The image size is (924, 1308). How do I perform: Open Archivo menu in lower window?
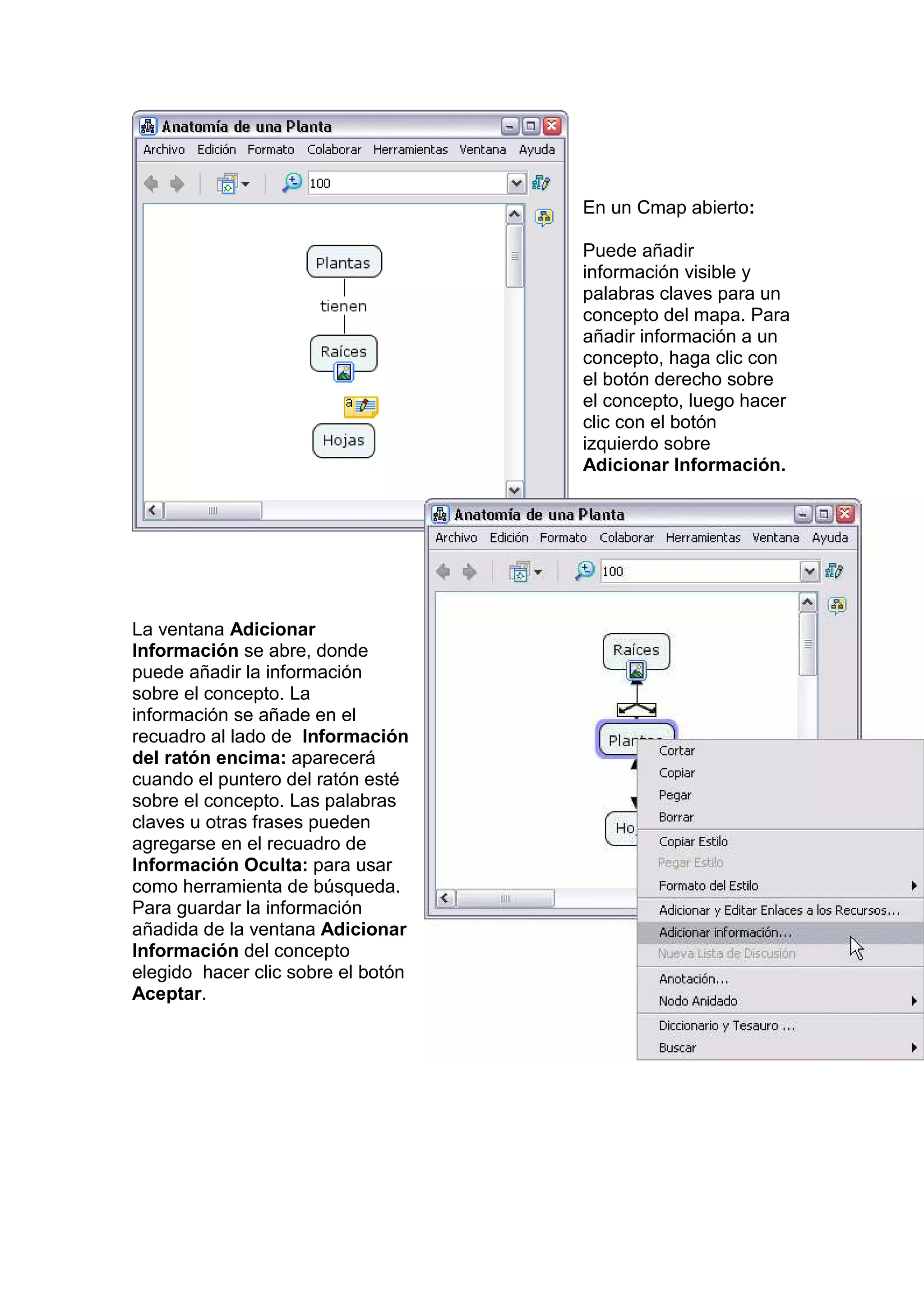[x=456, y=538]
